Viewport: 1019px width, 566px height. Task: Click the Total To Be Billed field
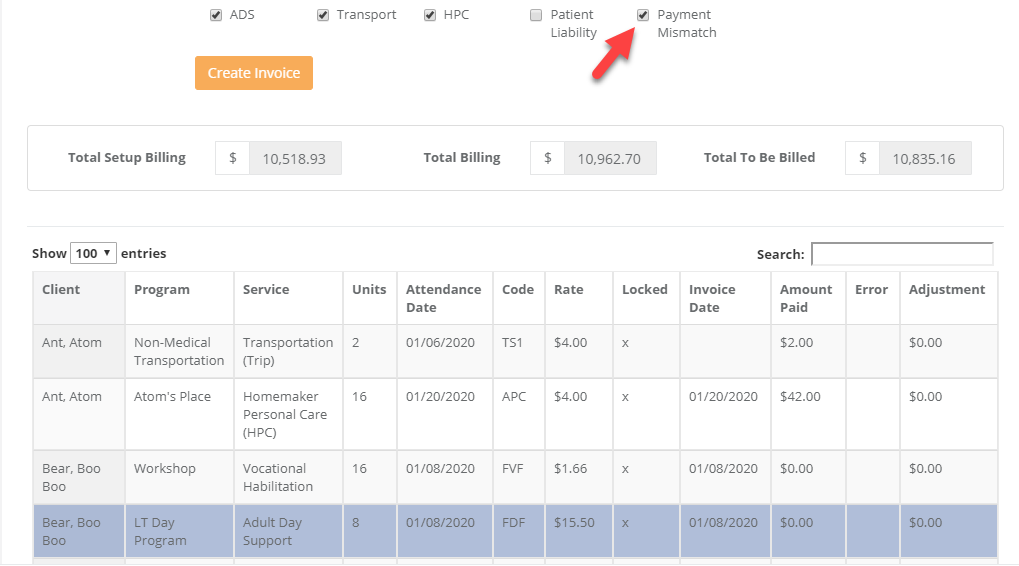924,158
